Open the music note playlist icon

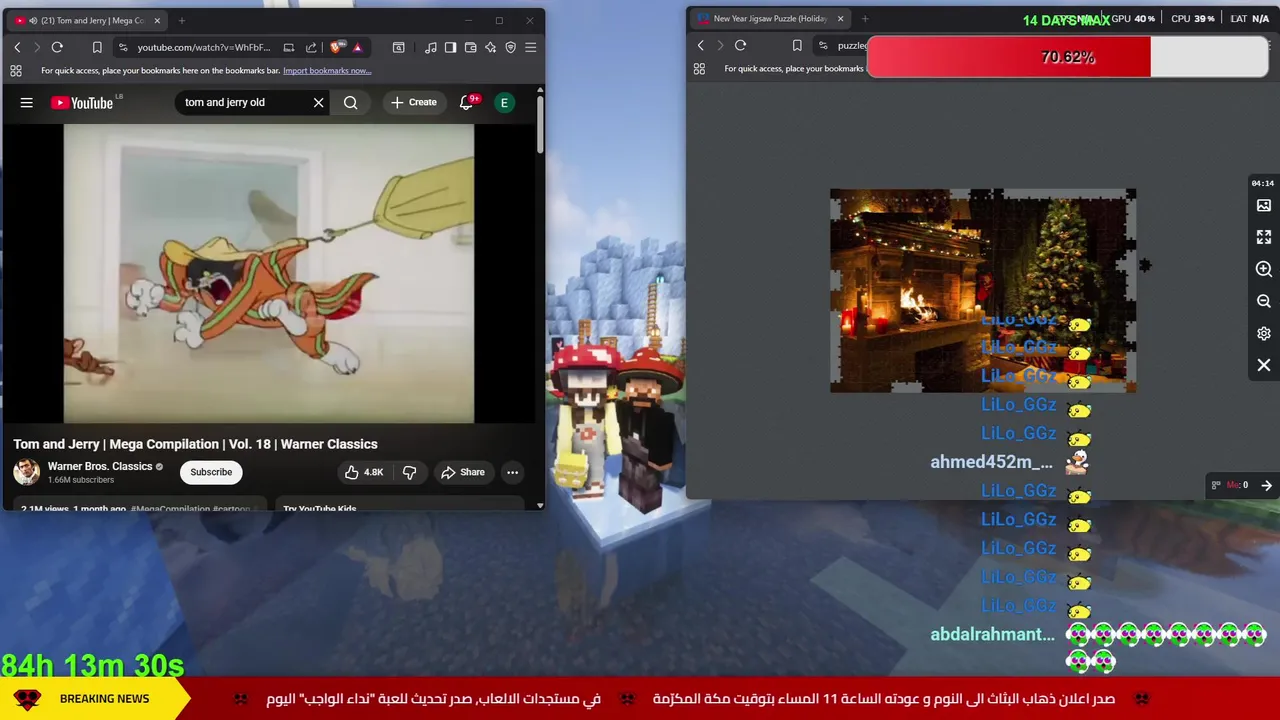(430, 47)
